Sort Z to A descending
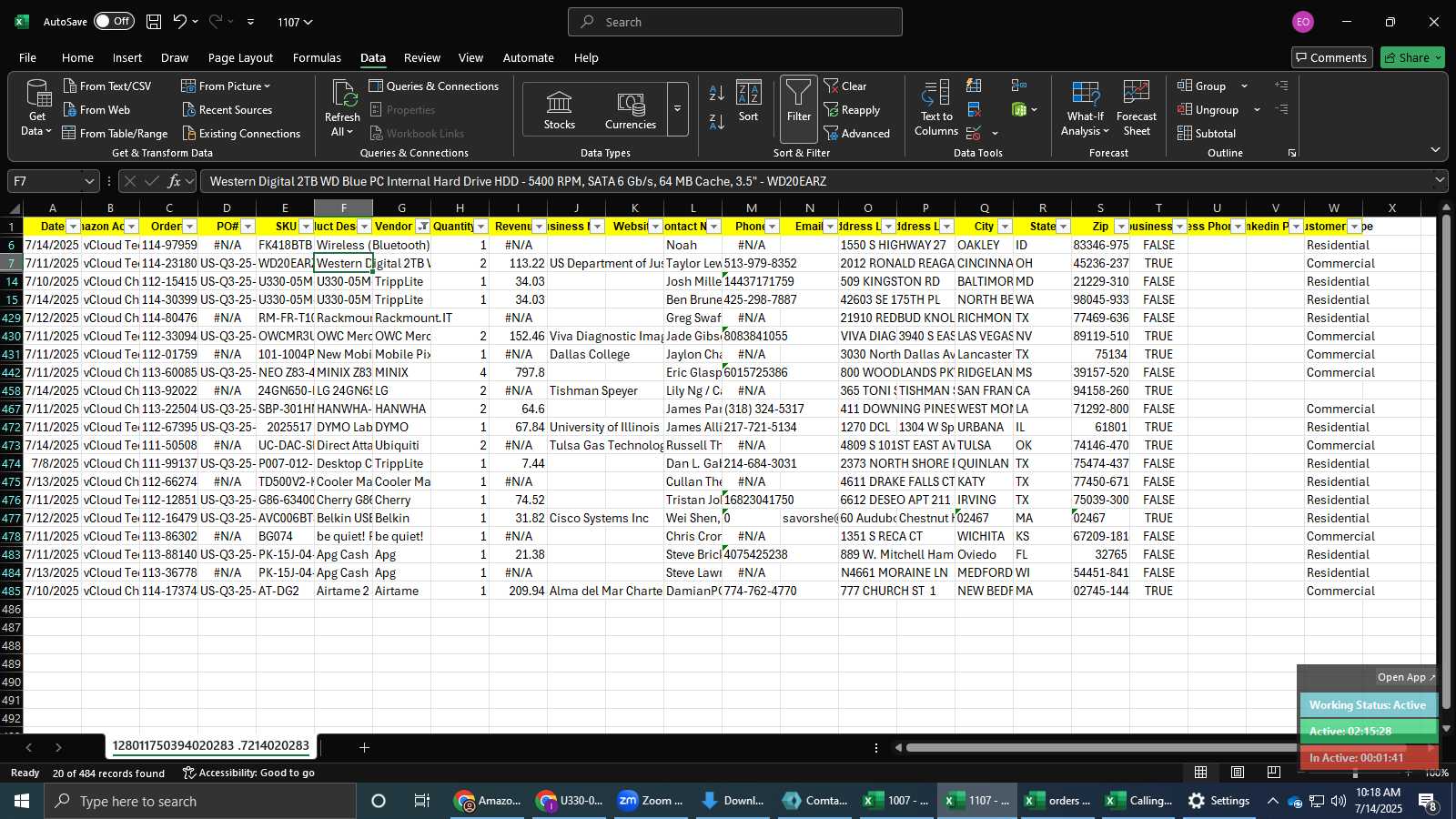This screenshot has height=819, width=1456. tap(716, 121)
